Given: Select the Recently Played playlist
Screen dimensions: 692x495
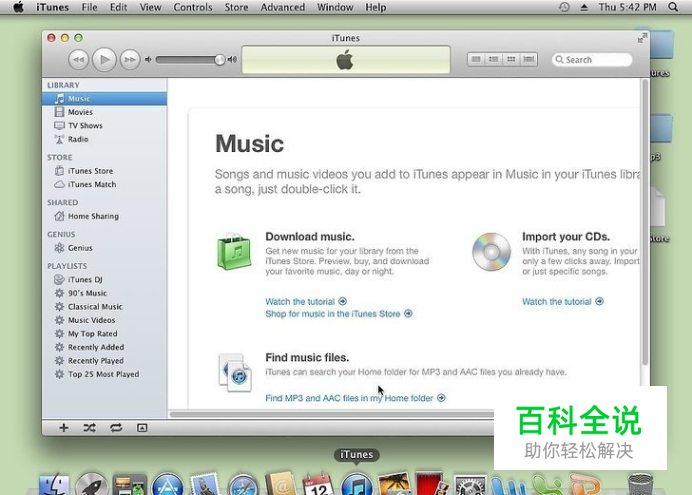Looking at the screenshot, I should coord(105,361).
